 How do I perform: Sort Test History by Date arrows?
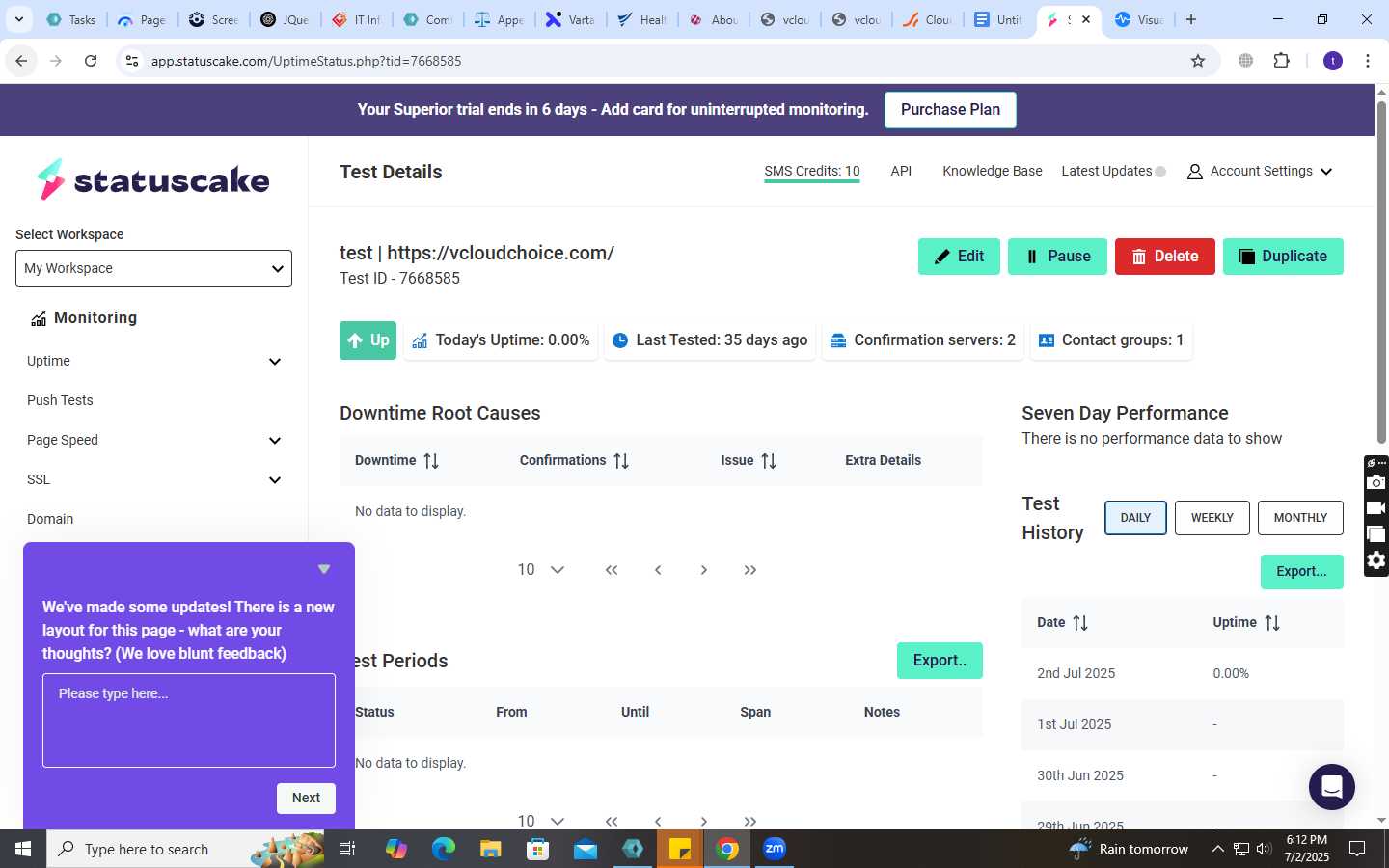1080,623
